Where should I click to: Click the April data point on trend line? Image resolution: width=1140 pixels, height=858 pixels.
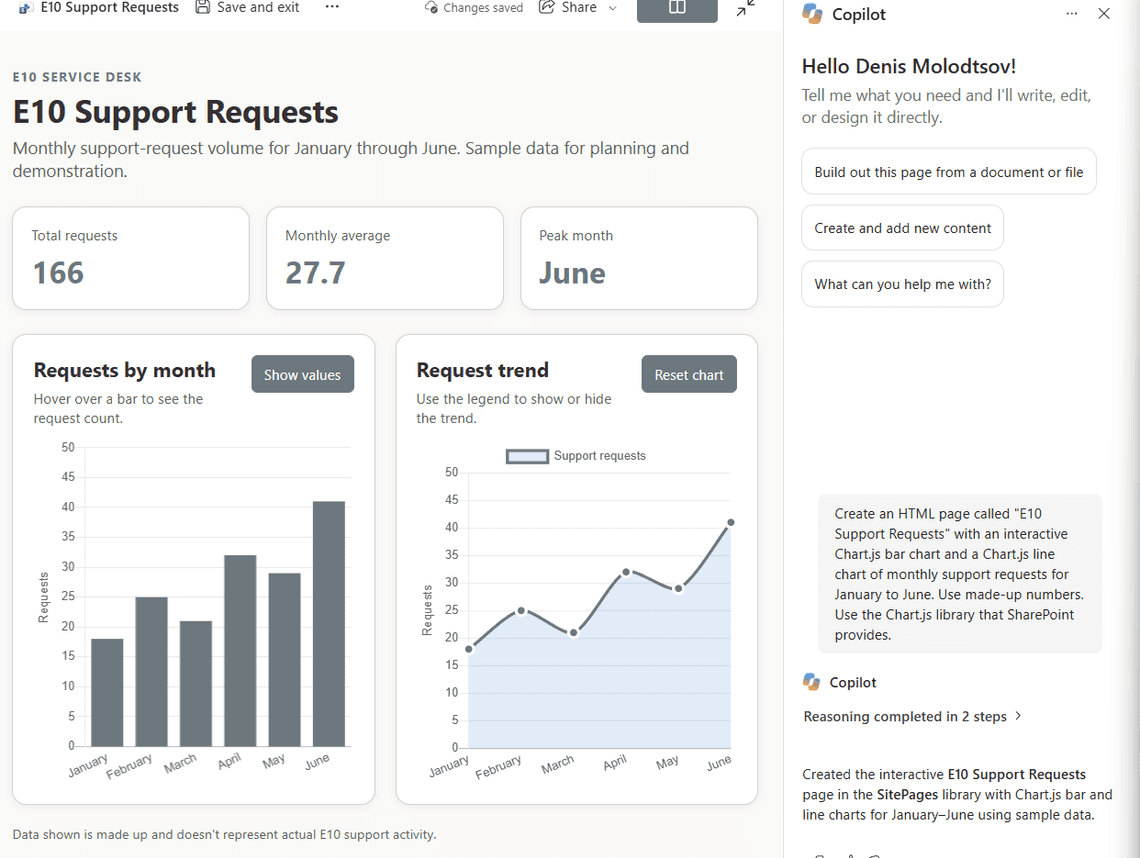[626, 572]
